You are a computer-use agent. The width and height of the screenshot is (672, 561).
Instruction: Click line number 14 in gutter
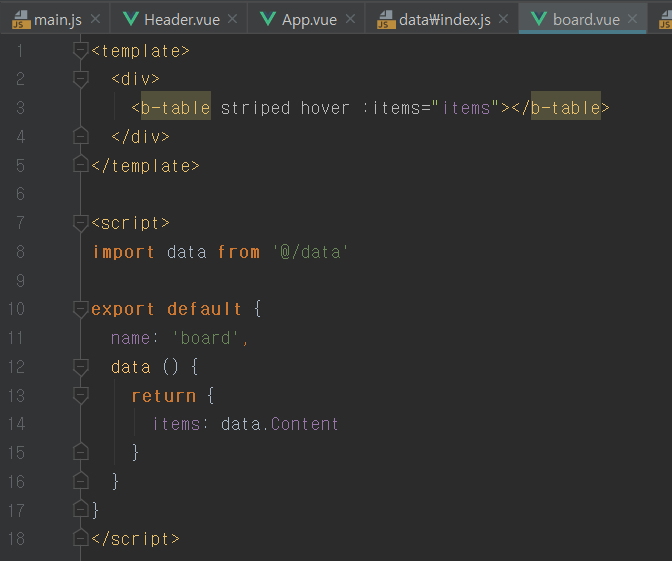tap(16, 424)
